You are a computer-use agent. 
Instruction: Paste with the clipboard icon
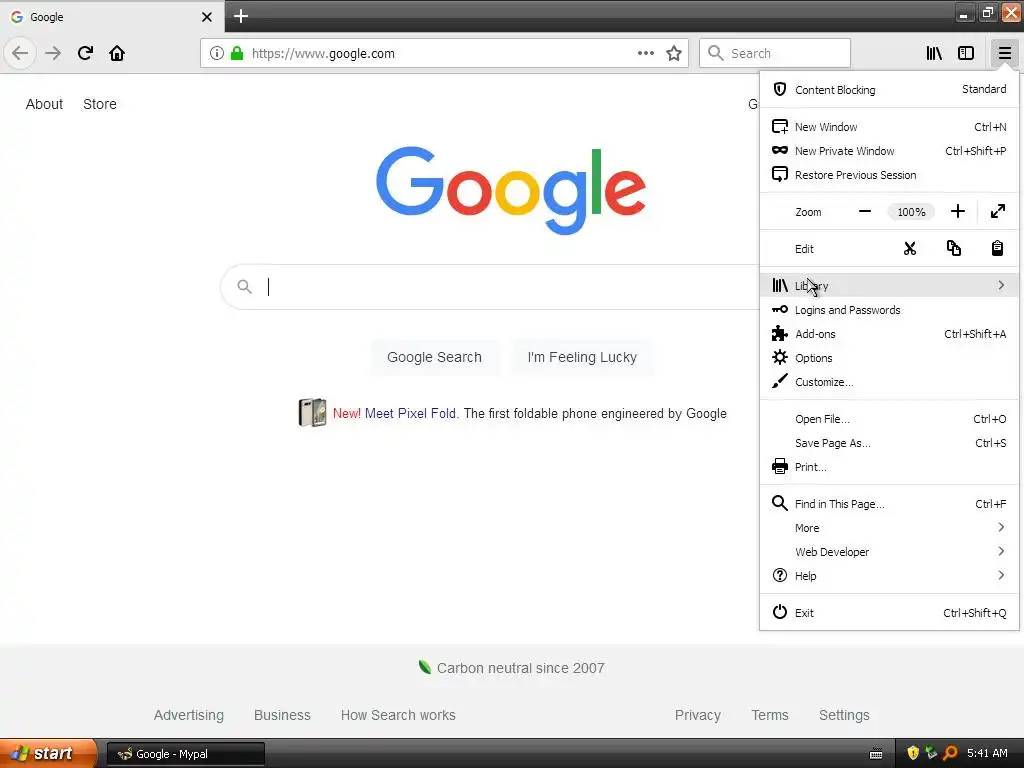(x=997, y=248)
